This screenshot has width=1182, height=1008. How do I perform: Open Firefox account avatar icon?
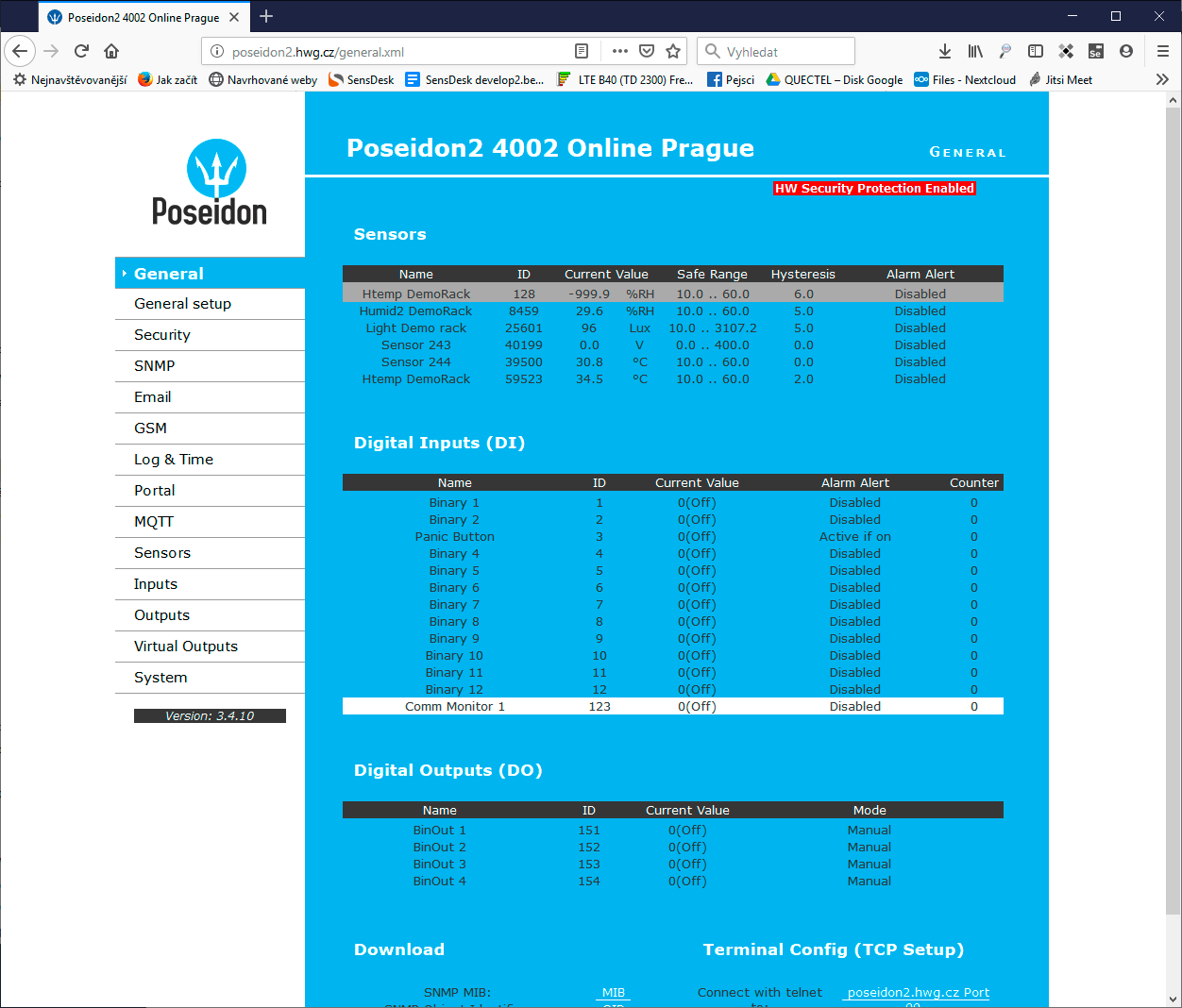pyautogui.click(x=1126, y=51)
